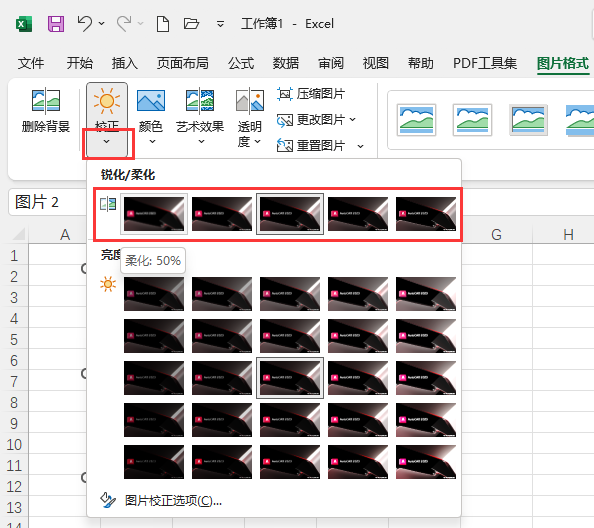Select the 柔化: 50% sharpen/soften preset
This screenshot has height=528, width=594.
pos(154,214)
